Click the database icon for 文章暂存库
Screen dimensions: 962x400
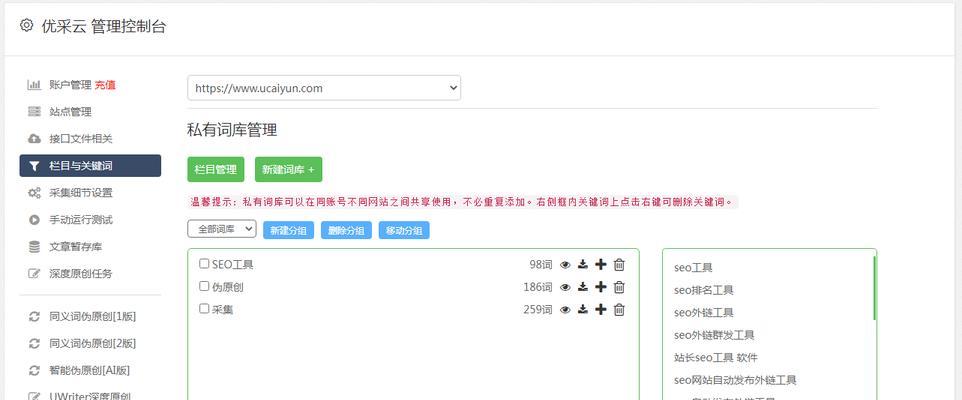pos(34,247)
